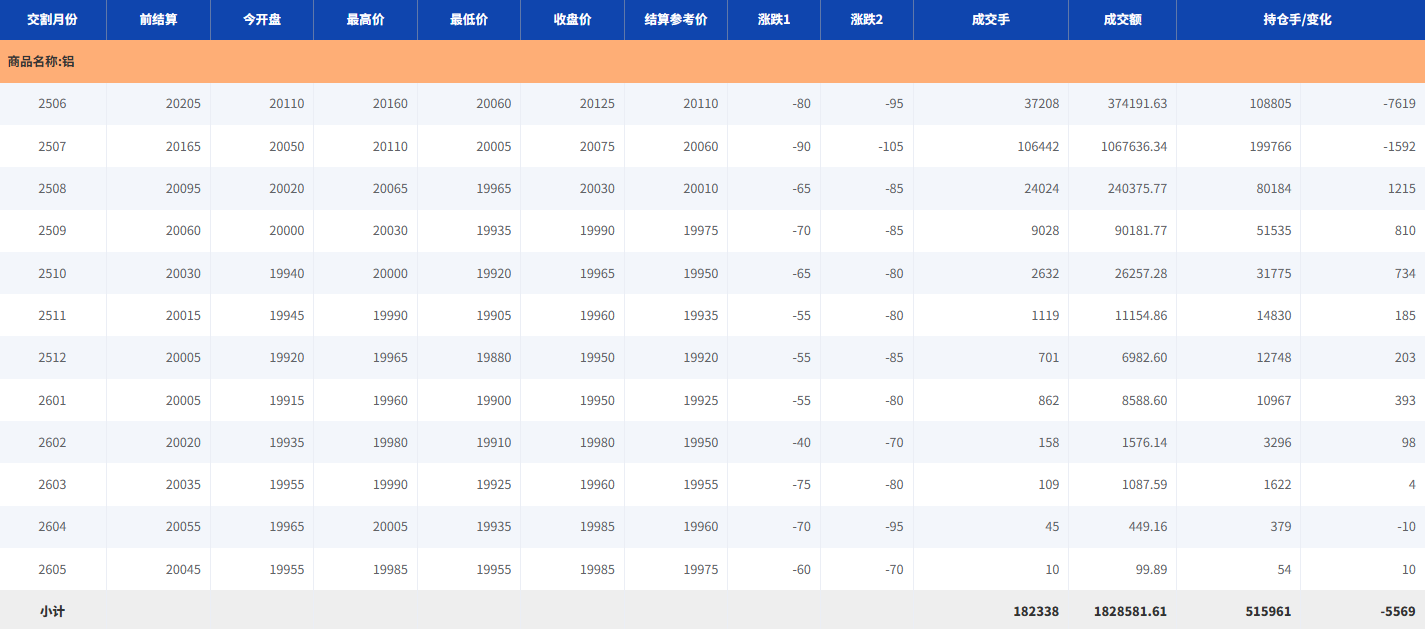Image resolution: width=1425 pixels, height=629 pixels.
Task: Click subtotal turnover 1828581.61
Action: [x=1124, y=611]
